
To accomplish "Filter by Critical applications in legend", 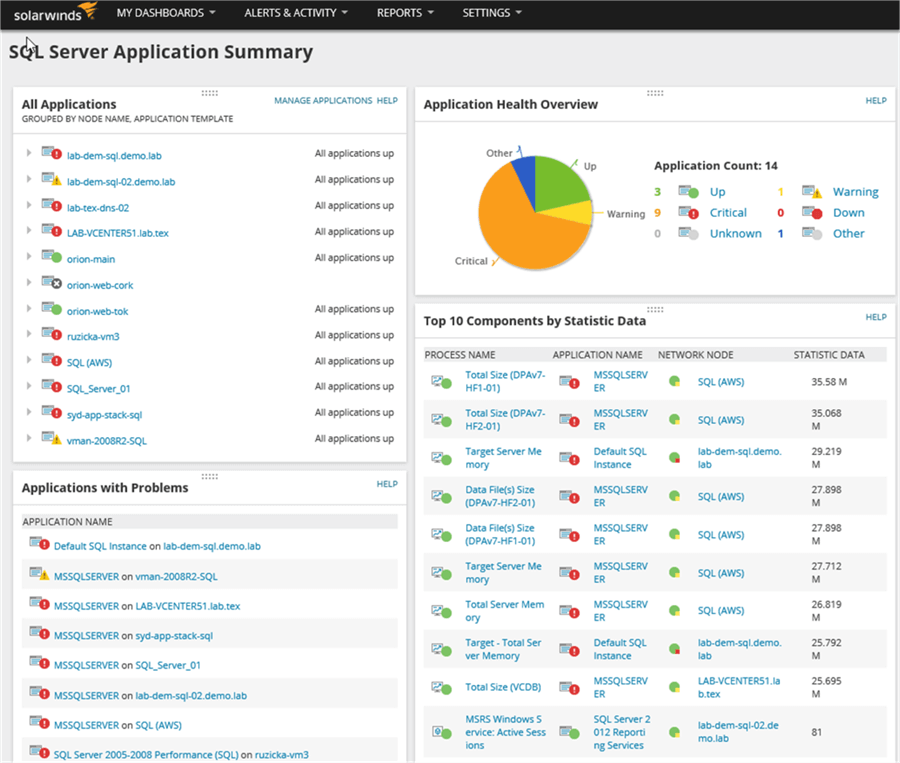I will [728, 212].
